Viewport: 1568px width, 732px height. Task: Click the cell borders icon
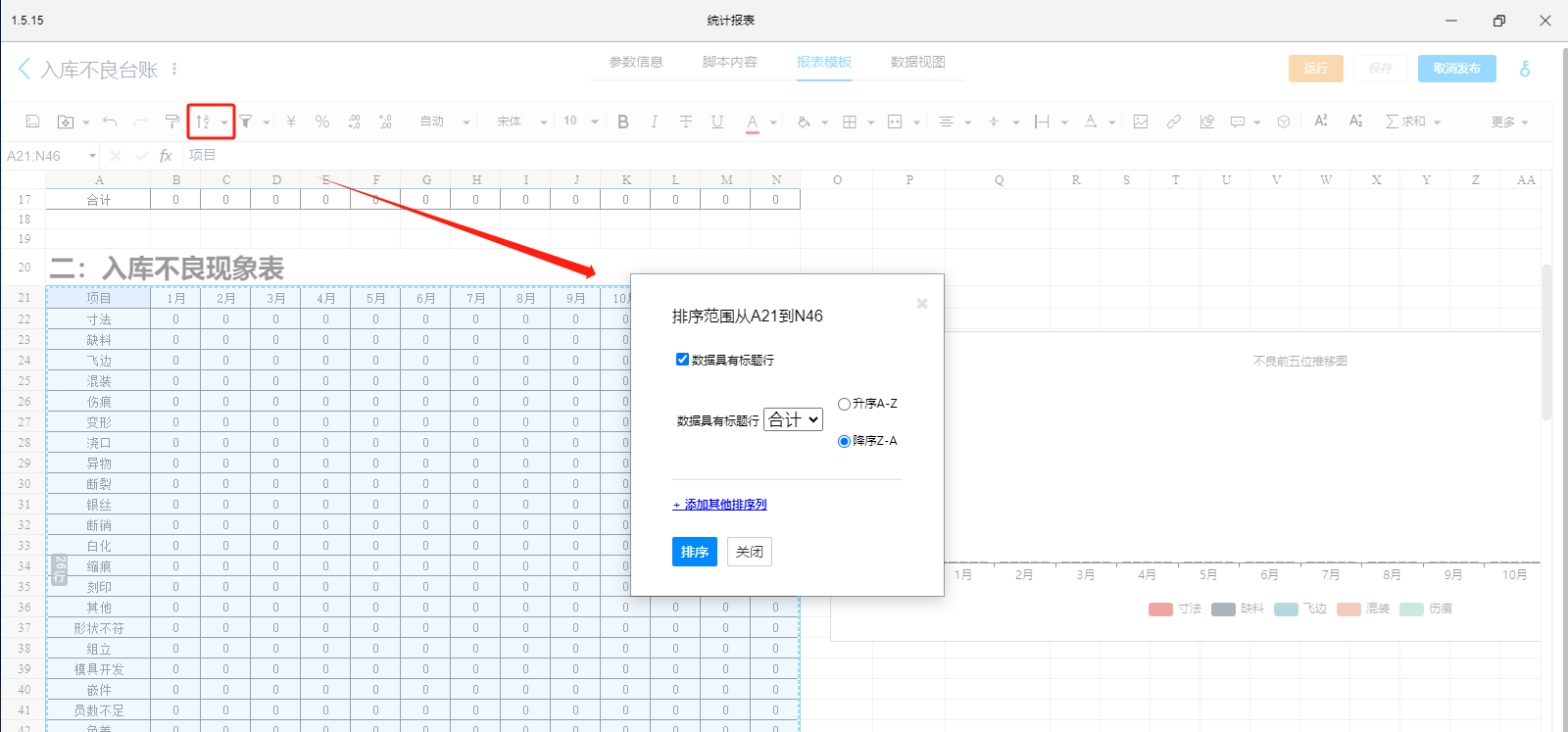click(850, 122)
